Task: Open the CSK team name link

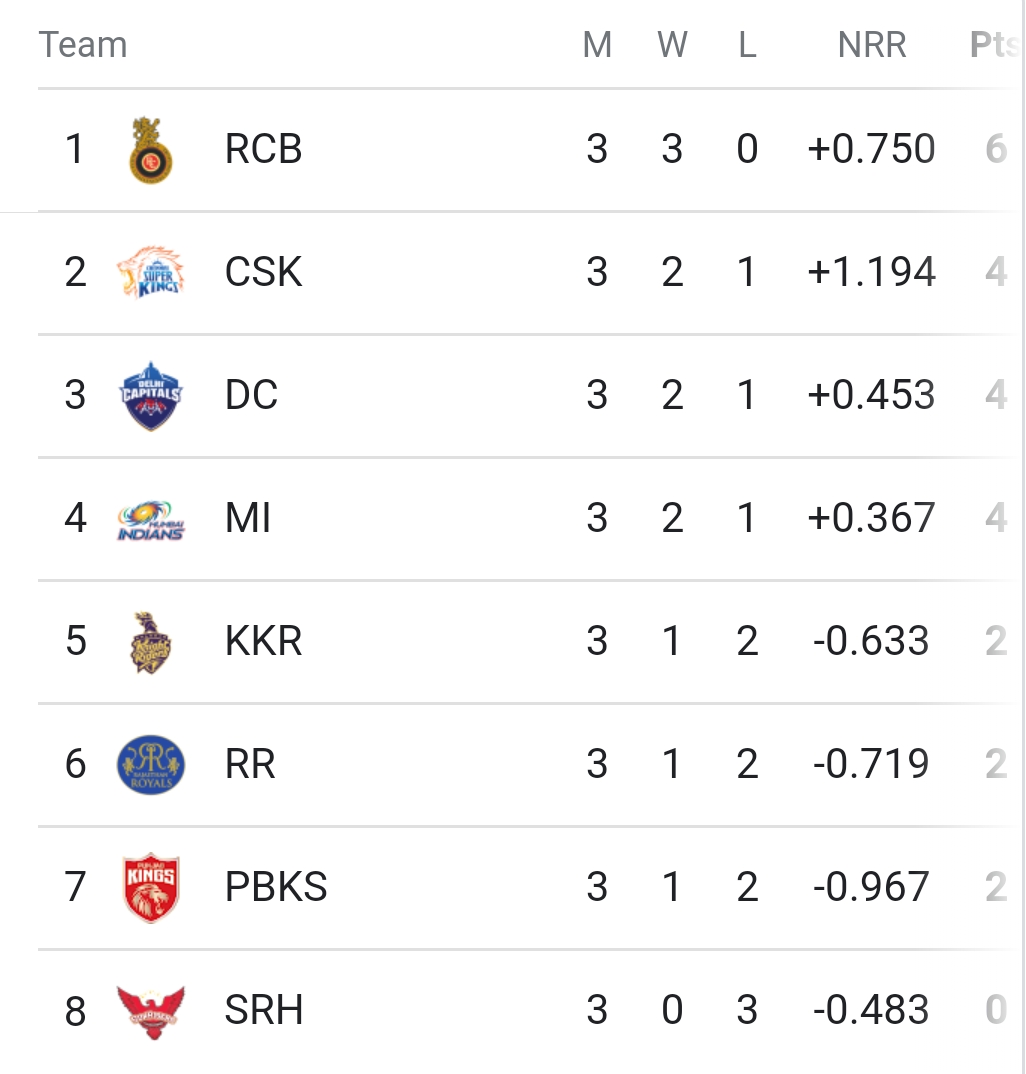Action: pos(264,272)
